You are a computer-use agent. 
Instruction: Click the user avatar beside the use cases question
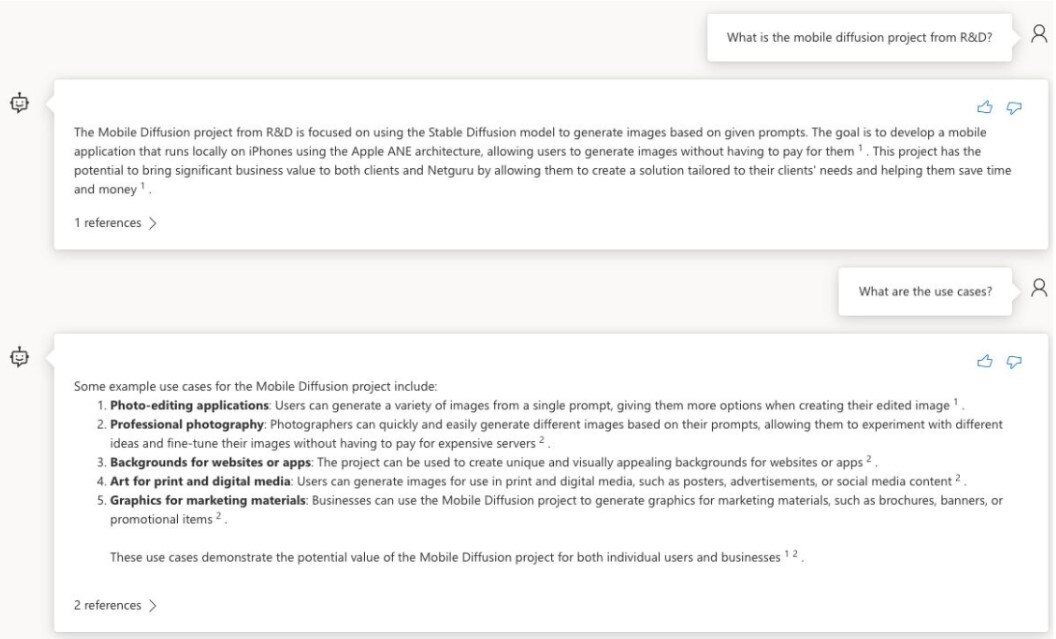(x=1039, y=288)
